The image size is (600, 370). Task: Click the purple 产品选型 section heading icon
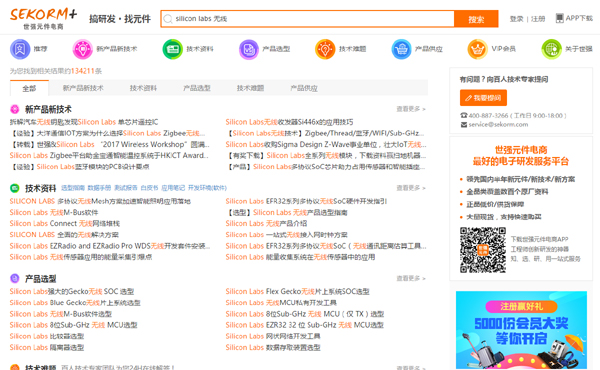[15, 278]
